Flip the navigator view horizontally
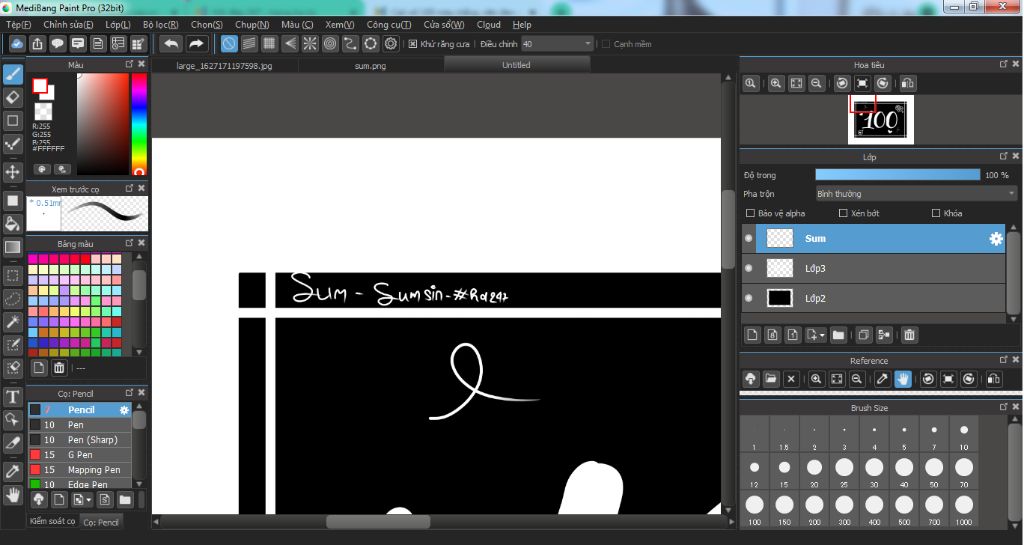This screenshot has height=545, width=1024. pos(907,84)
